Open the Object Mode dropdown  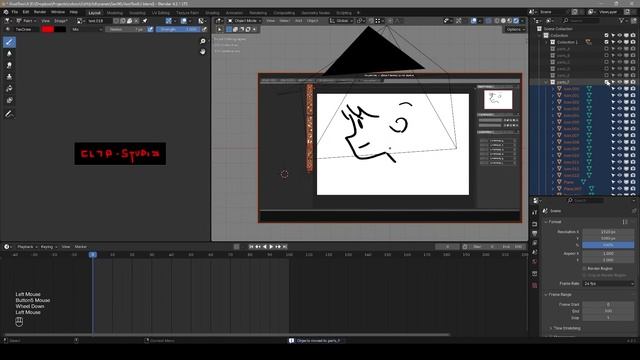(x=244, y=21)
